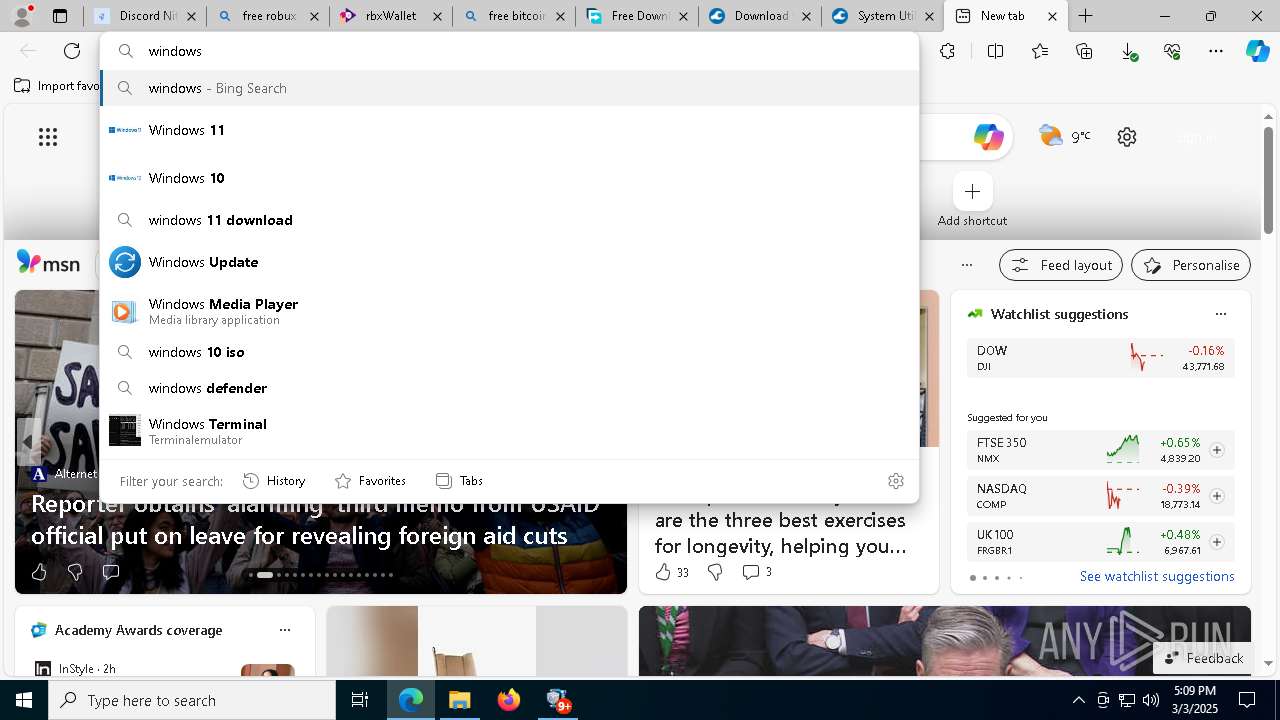Select 'windows defender' suggestion
The height and width of the screenshot is (720, 1280).
click(x=510, y=388)
